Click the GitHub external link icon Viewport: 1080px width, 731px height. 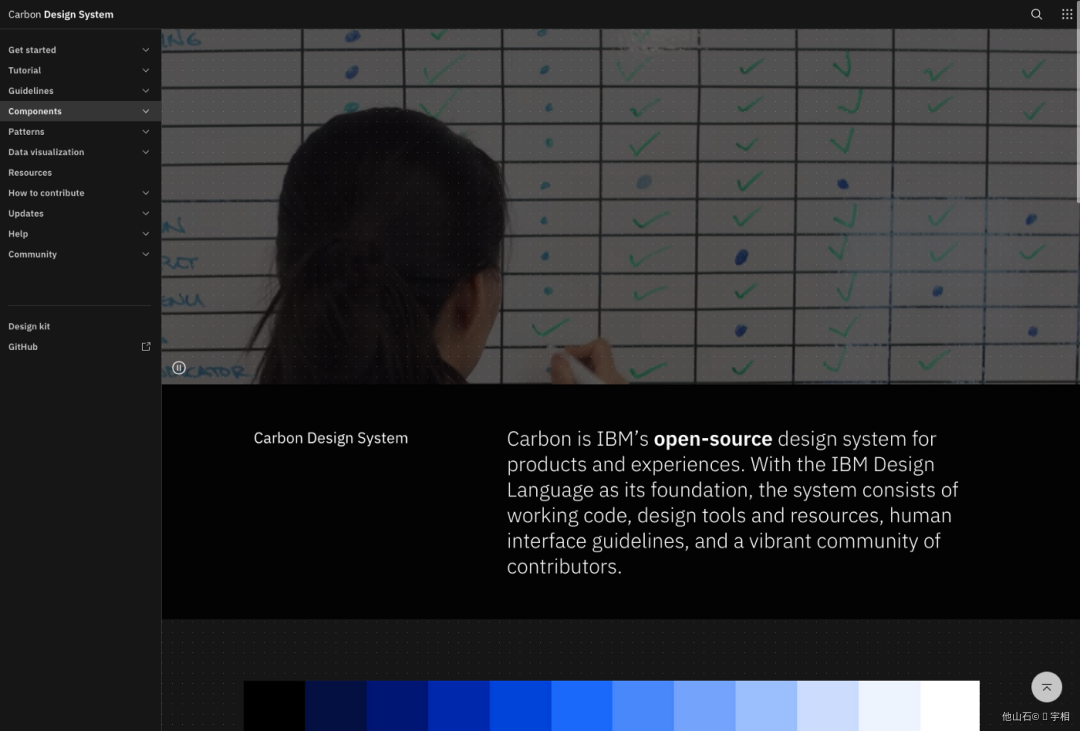coord(146,347)
